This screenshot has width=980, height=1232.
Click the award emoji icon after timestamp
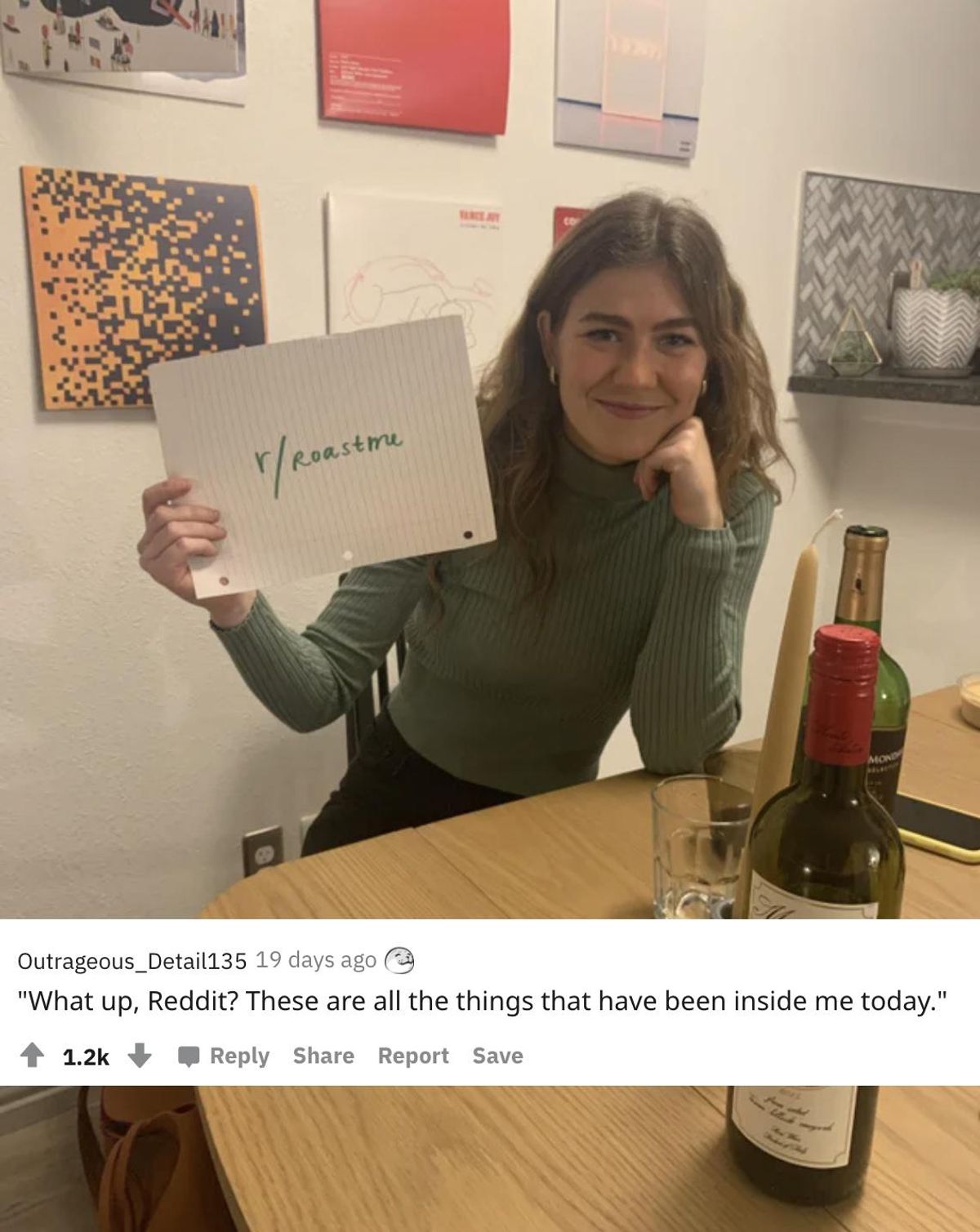point(399,960)
